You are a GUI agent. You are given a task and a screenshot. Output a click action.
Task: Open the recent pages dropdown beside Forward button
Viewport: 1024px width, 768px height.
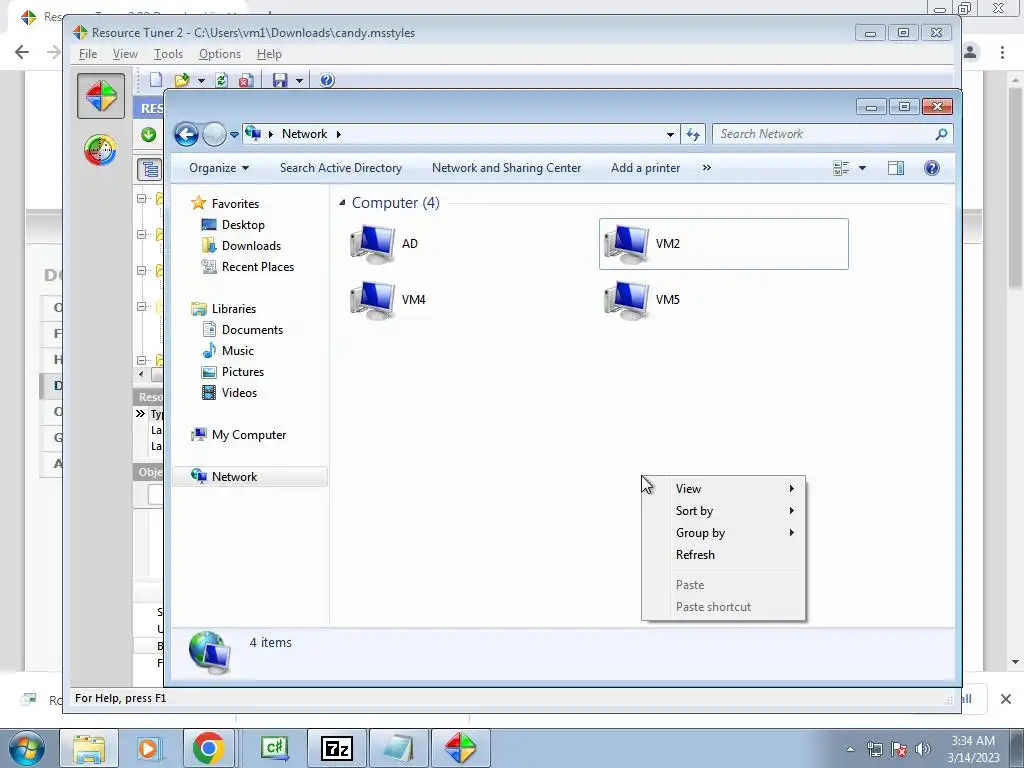pyautogui.click(x=234, y=135)
